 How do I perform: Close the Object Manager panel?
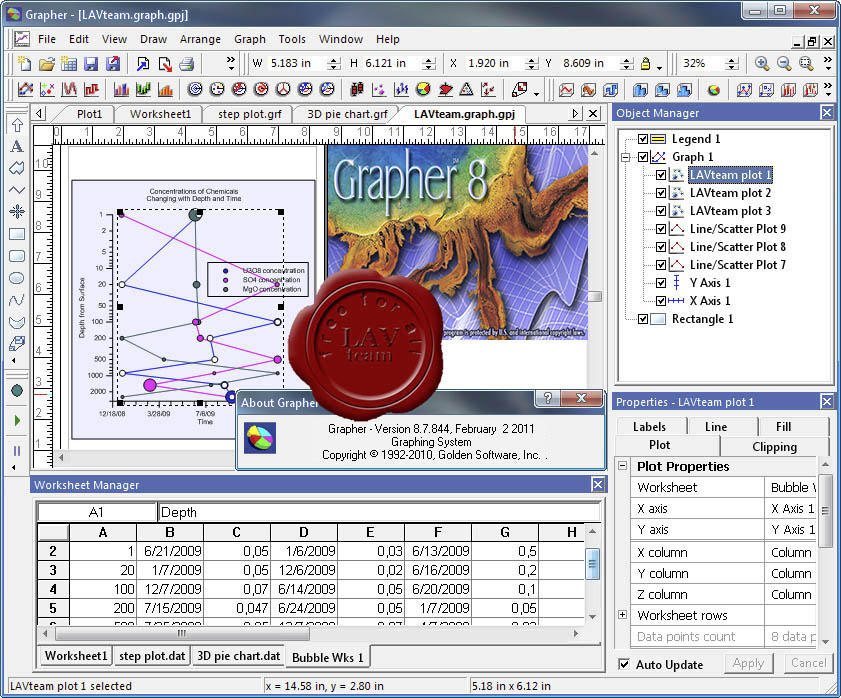(x=827, y=113)
